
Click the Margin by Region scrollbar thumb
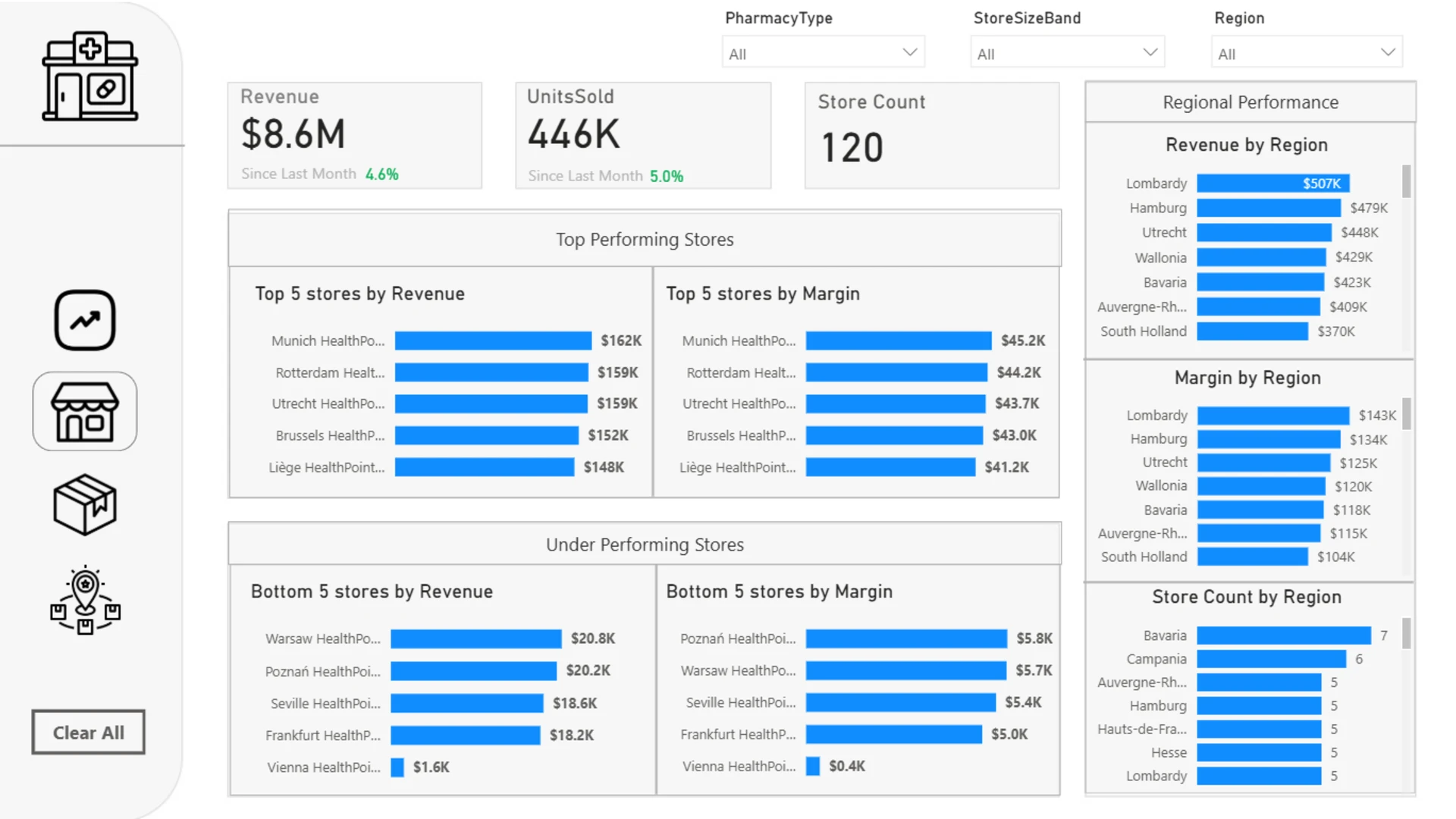click(1407, 414)
